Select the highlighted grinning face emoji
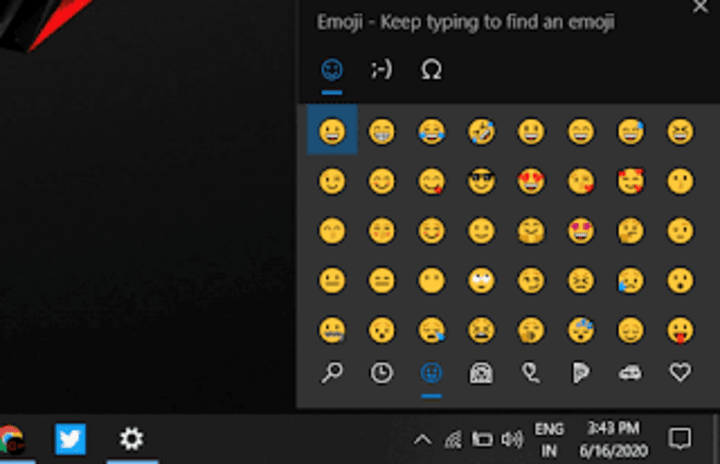720x464 pixels. pos(332,130)
